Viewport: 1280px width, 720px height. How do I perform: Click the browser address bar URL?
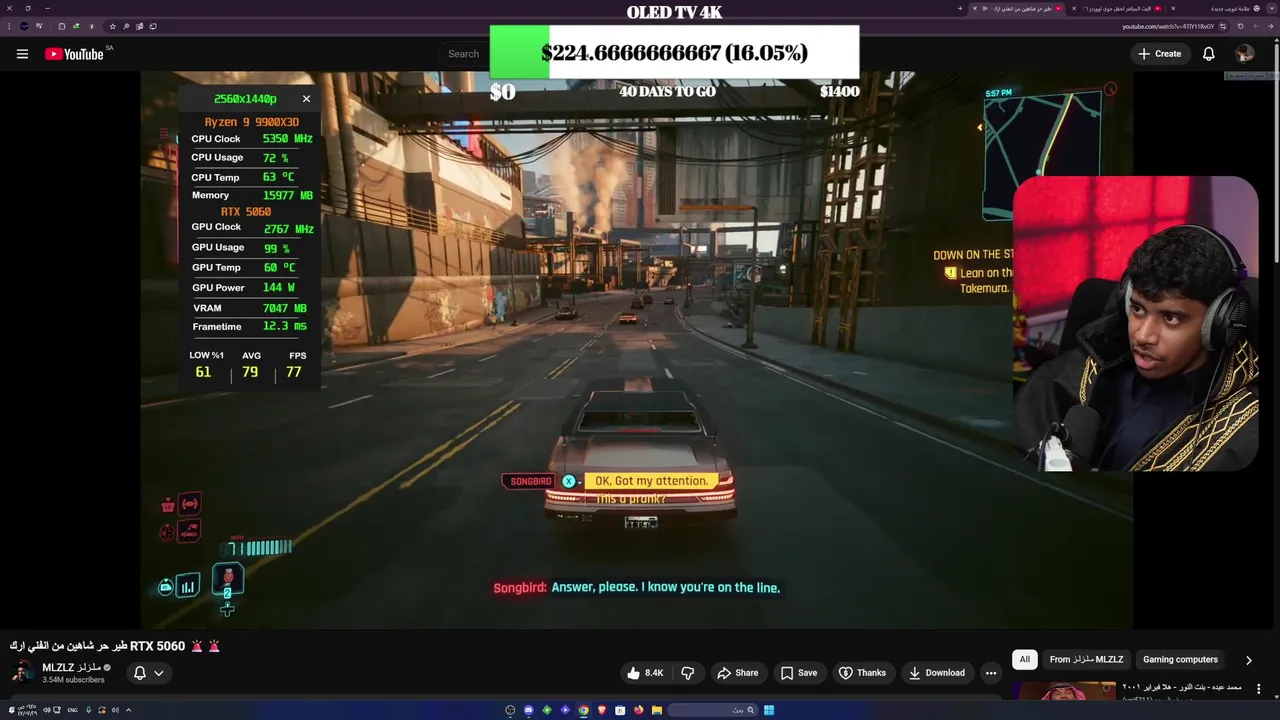(1168, 27)
